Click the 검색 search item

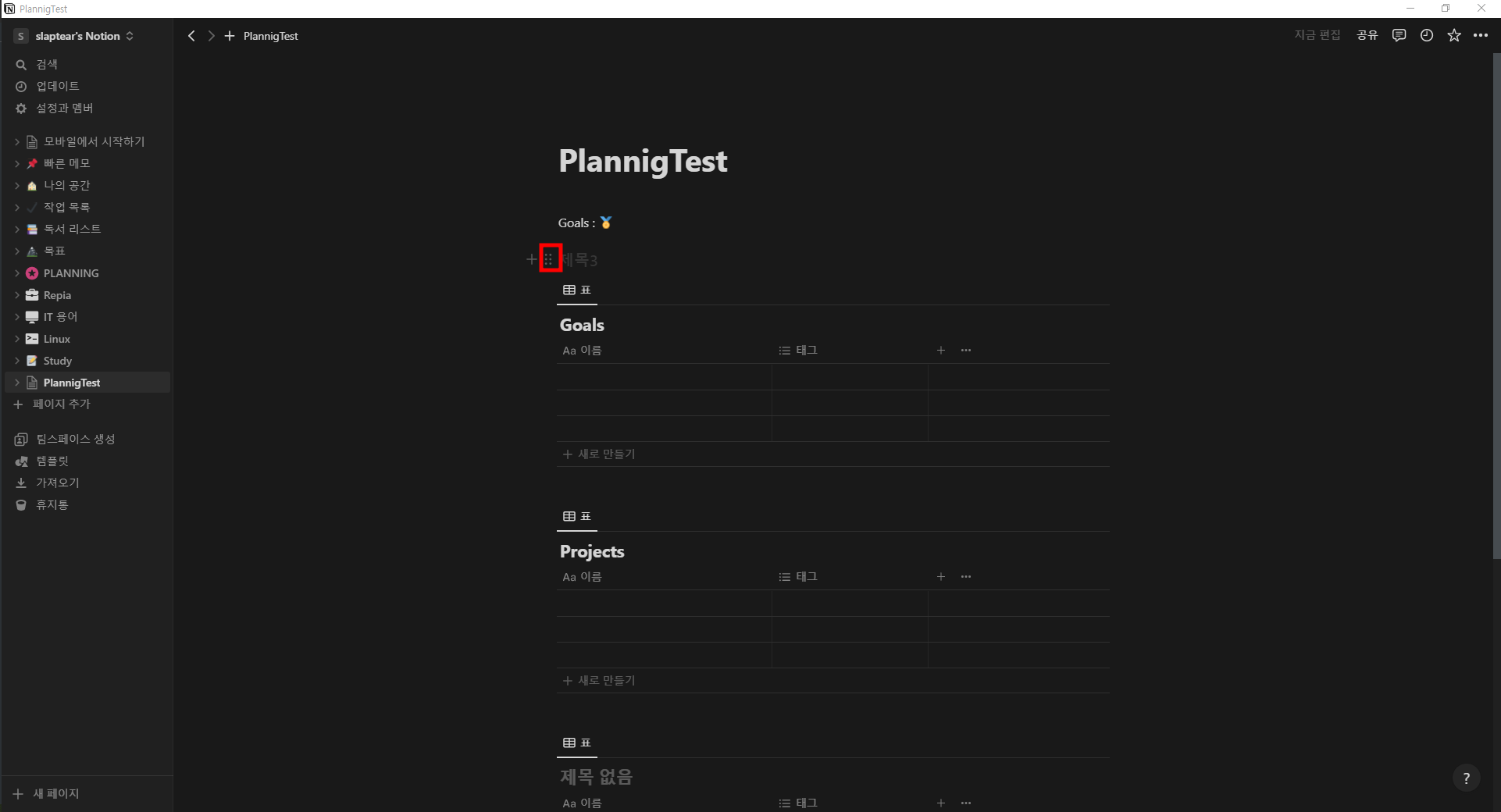click(47, 64)
